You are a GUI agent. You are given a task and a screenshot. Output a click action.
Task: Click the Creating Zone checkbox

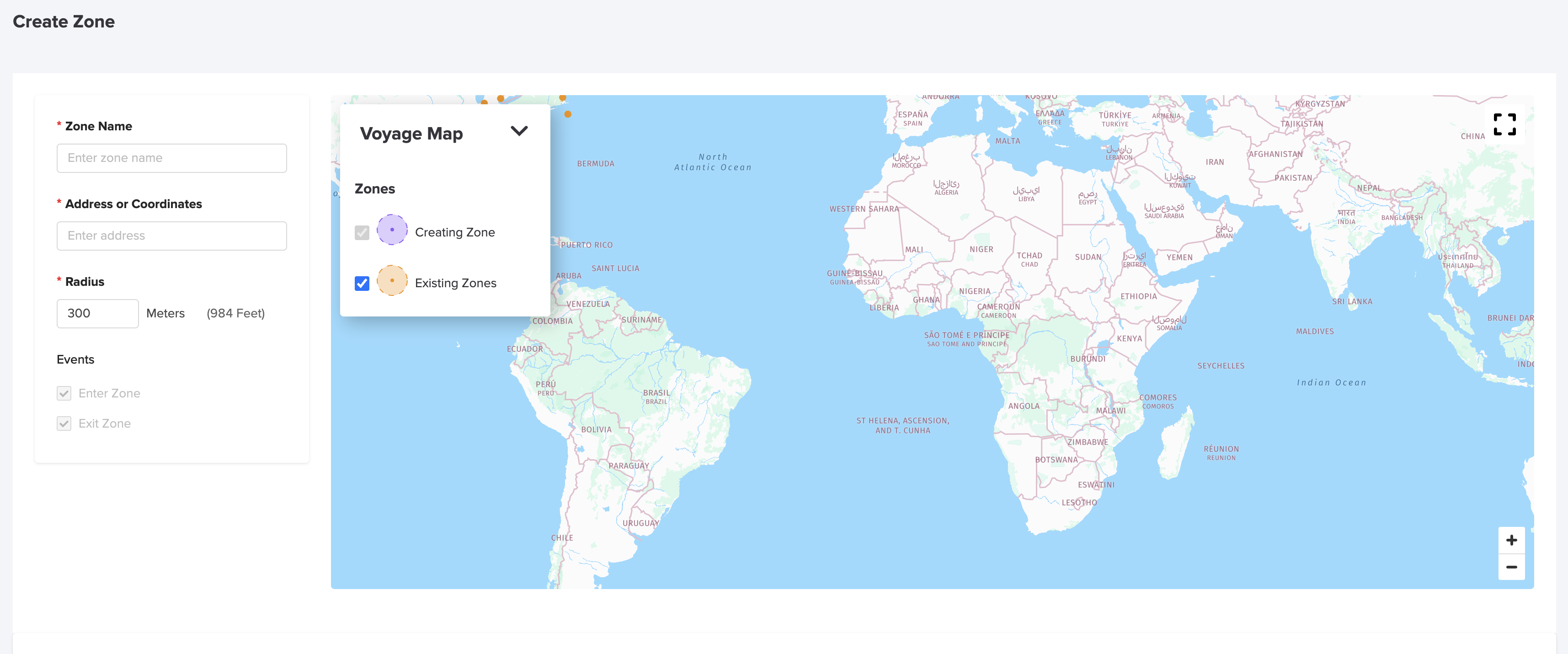click(x=362, y=233)
